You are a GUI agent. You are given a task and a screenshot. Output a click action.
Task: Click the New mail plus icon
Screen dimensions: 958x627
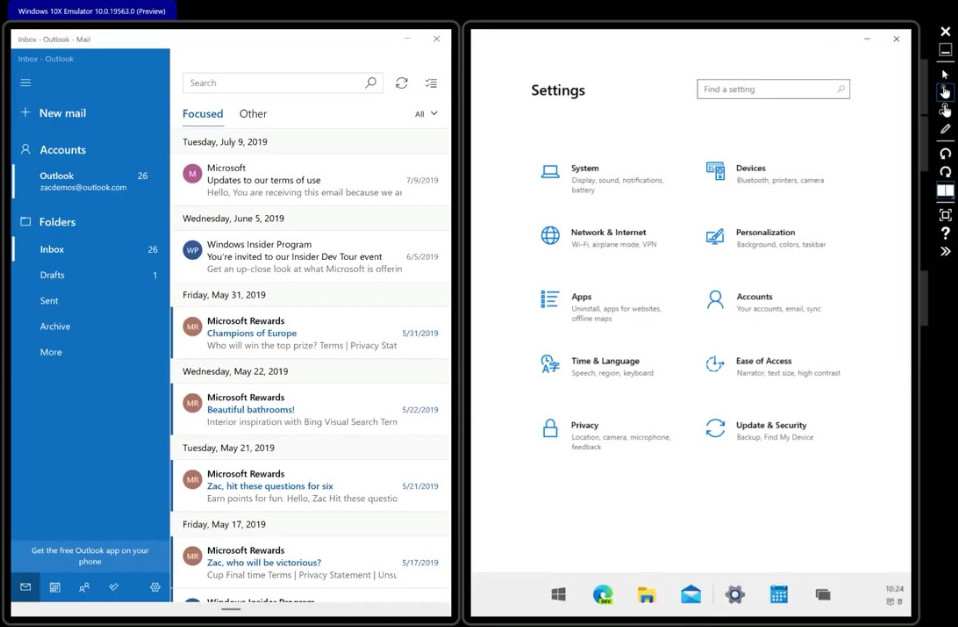[25, 112]
